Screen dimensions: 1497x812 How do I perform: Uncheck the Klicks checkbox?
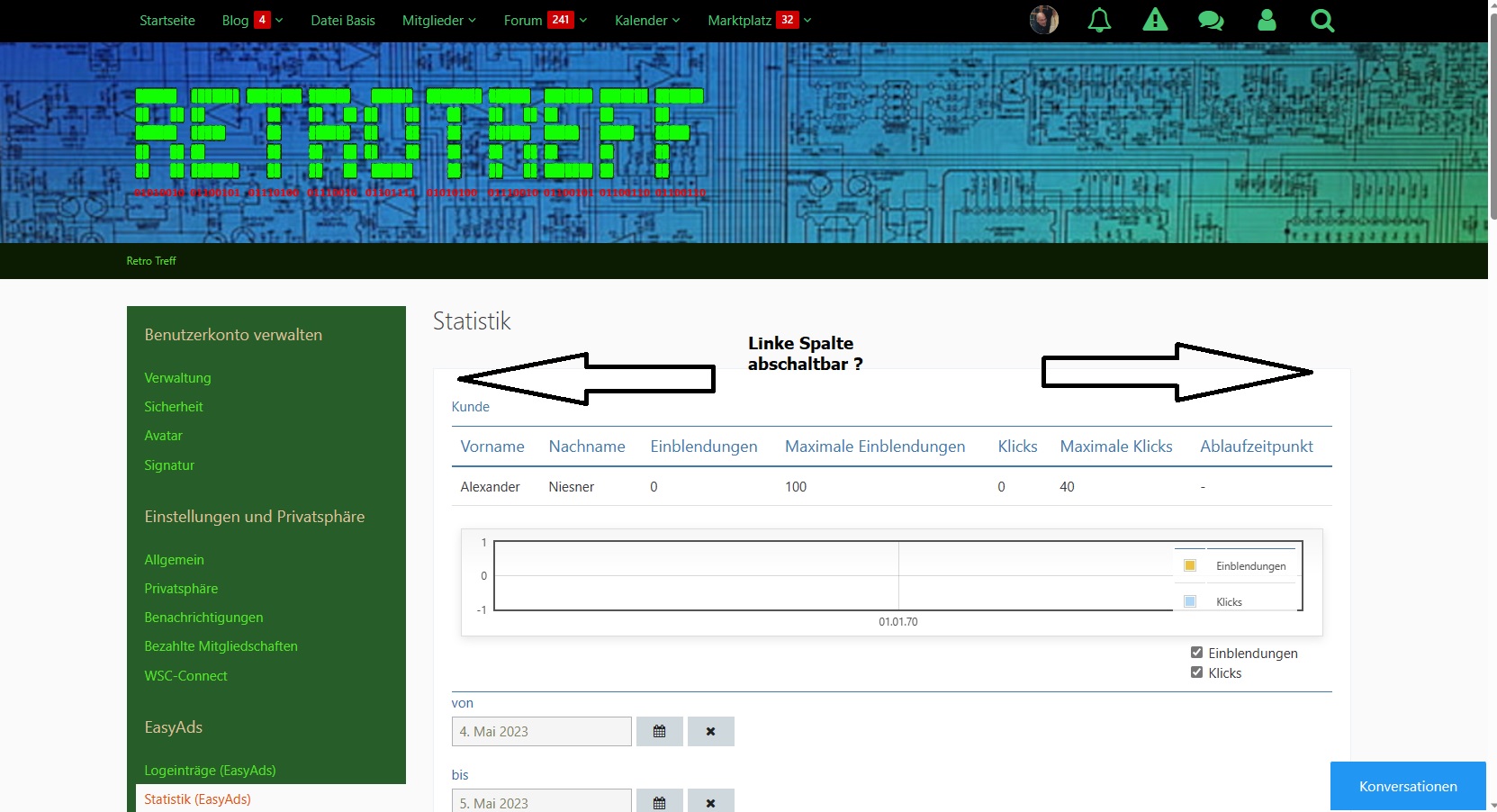click(x=1196, y=672)
